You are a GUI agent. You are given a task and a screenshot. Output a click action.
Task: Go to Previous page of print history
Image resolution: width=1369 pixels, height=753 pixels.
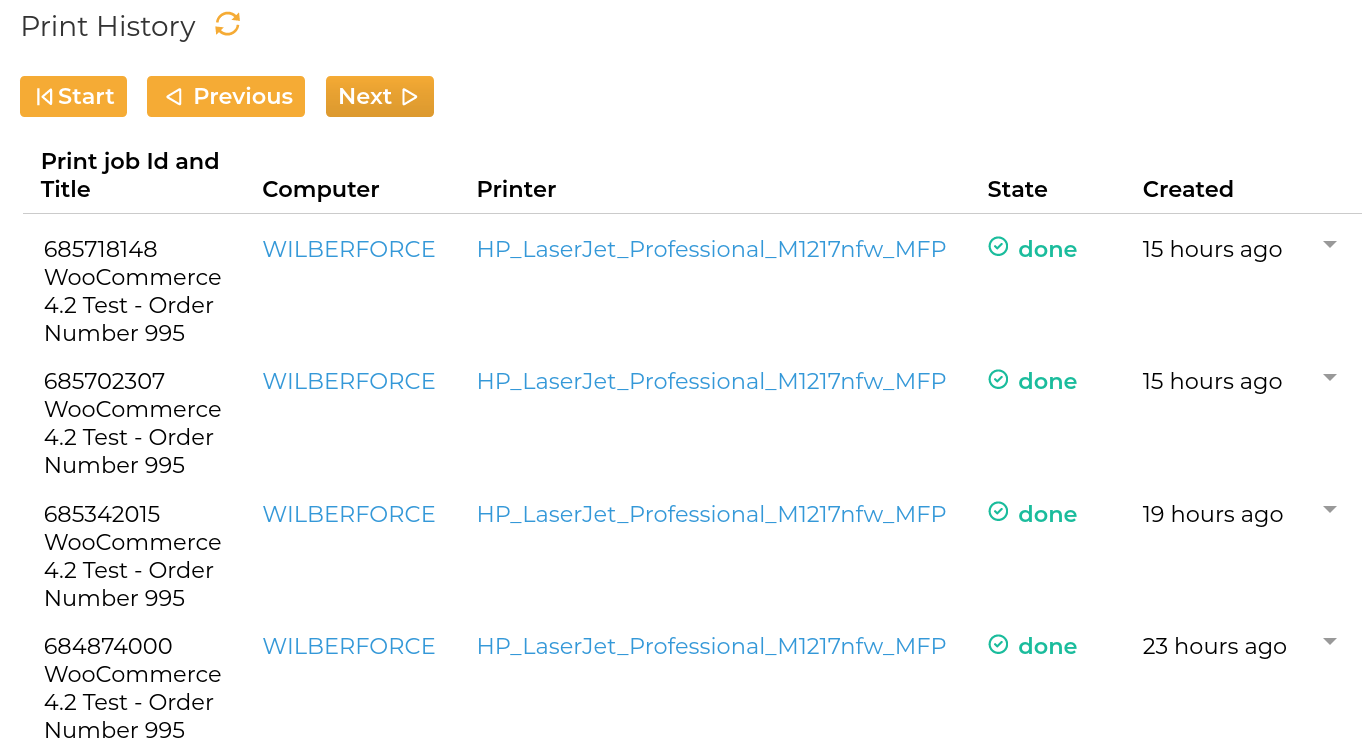(x=226, y=96)
